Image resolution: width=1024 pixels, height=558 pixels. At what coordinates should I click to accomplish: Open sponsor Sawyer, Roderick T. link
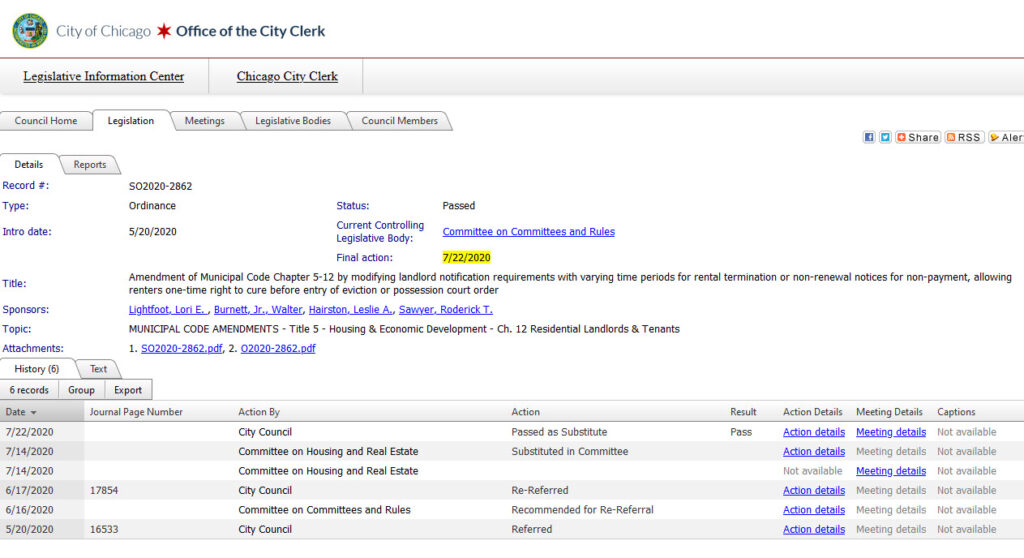point(446,310)
